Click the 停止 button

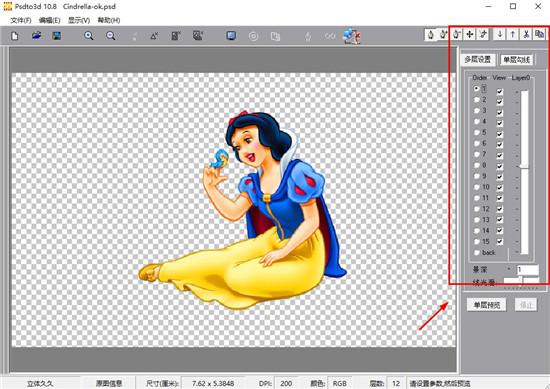tap(526, 304)
